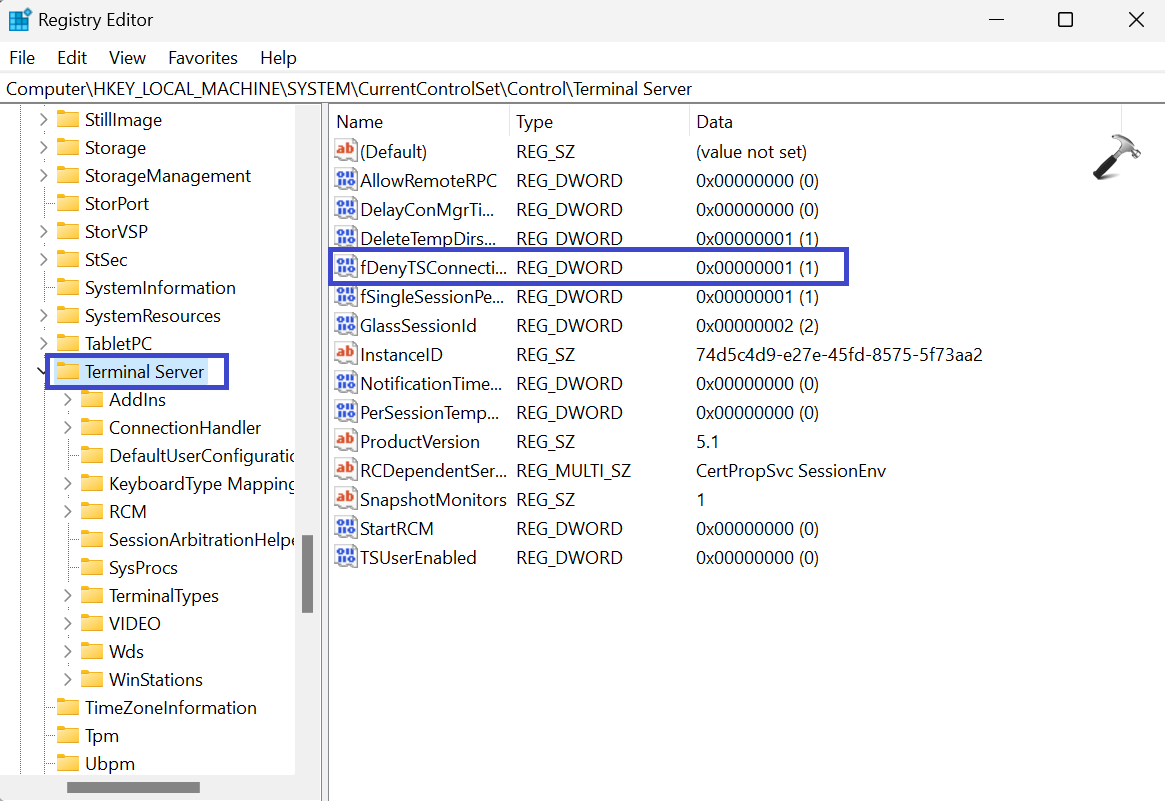Expand the StorageManagement key
1165x801 pixels.
tap(43, 176)
